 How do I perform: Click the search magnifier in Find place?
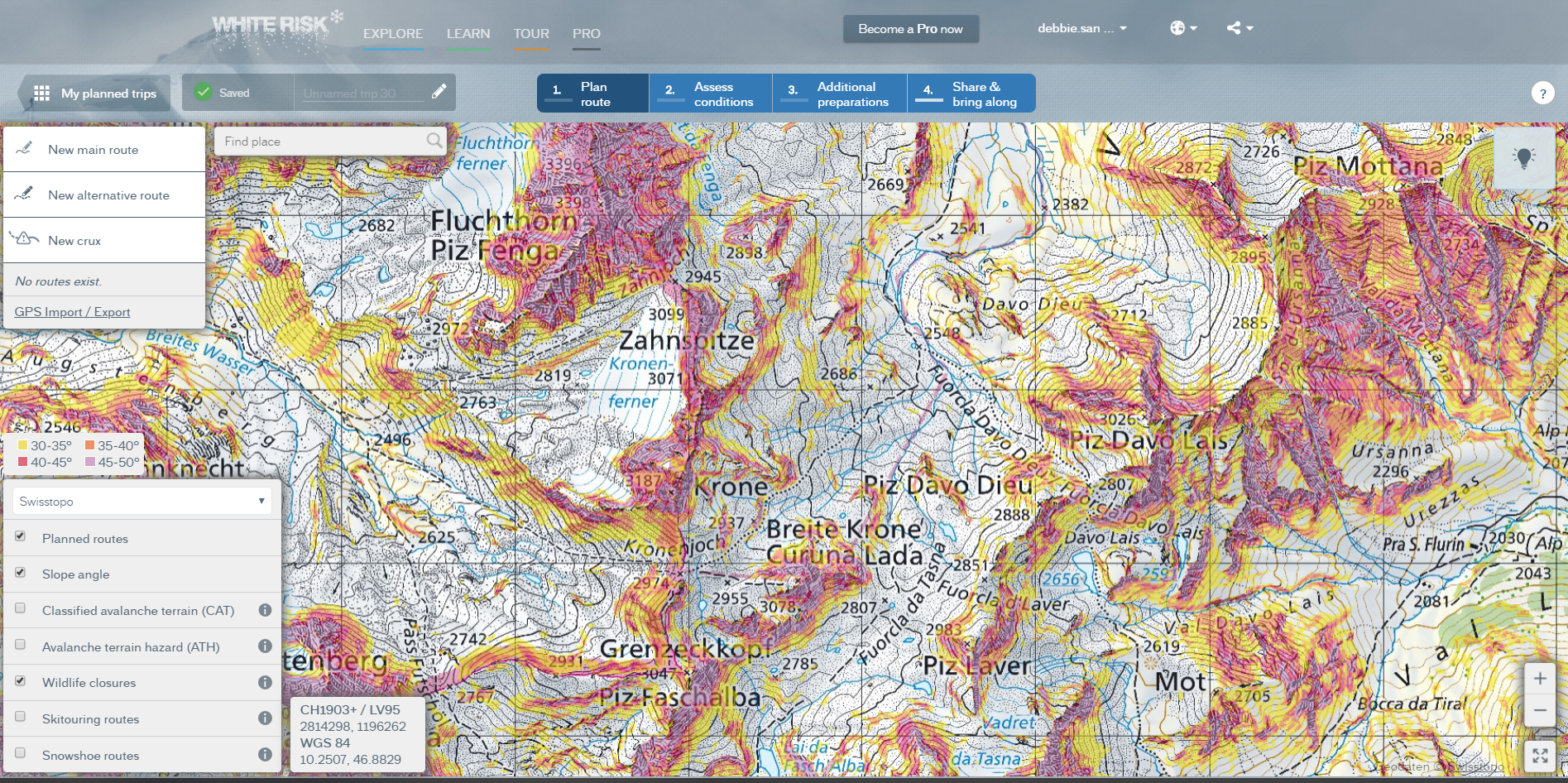tap(434, 141)
